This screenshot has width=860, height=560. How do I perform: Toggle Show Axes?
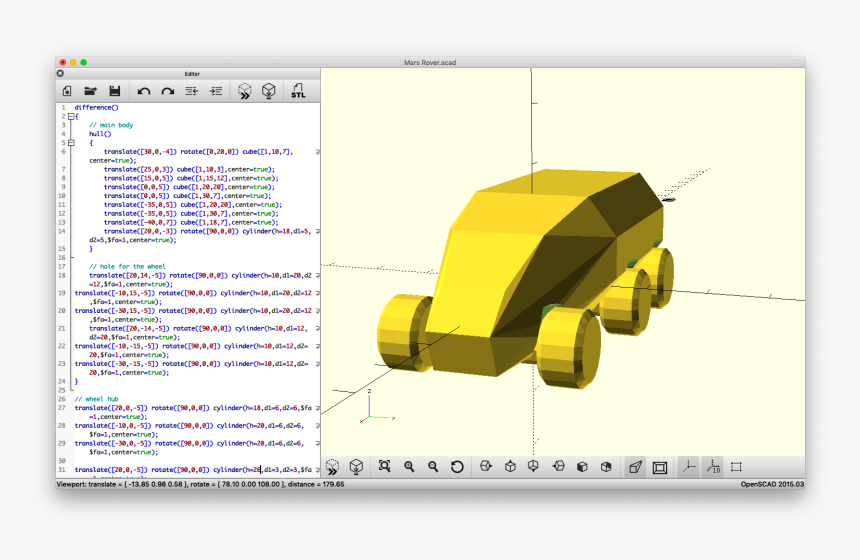coord(689,467)
